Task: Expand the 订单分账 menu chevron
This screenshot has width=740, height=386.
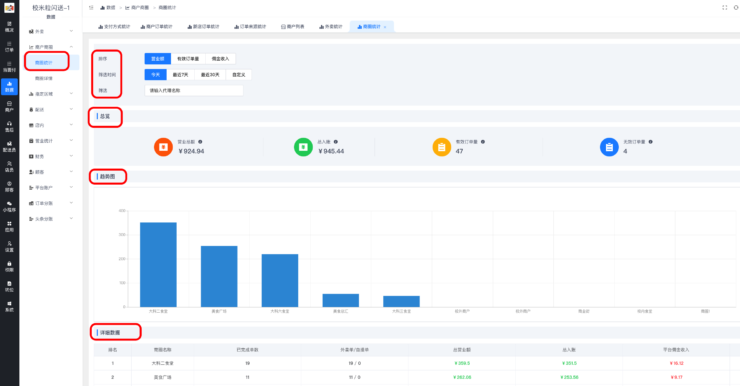Action: (71, 203)
